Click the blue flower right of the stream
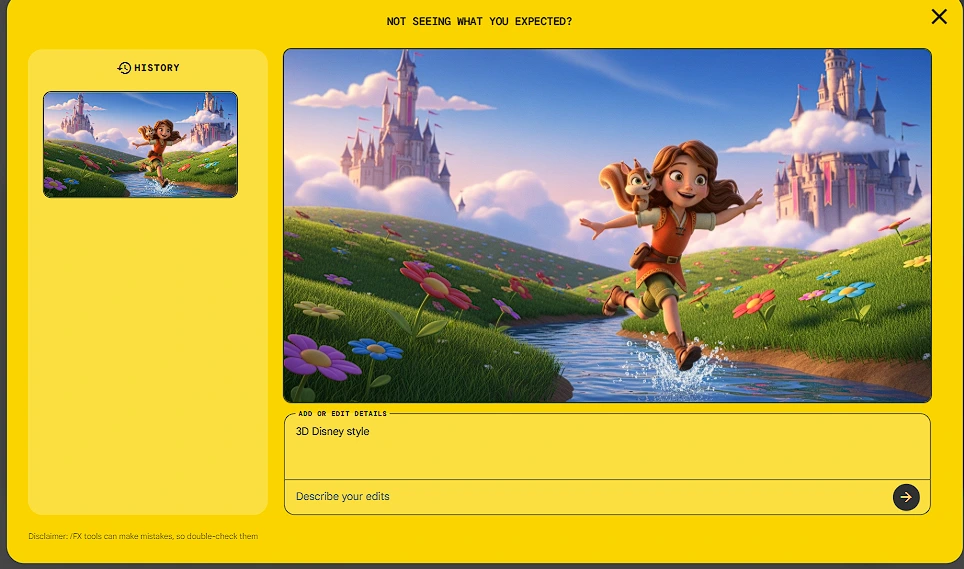This screenshot has height=569, width=964. pyautogui.click(x=849, y=293)
